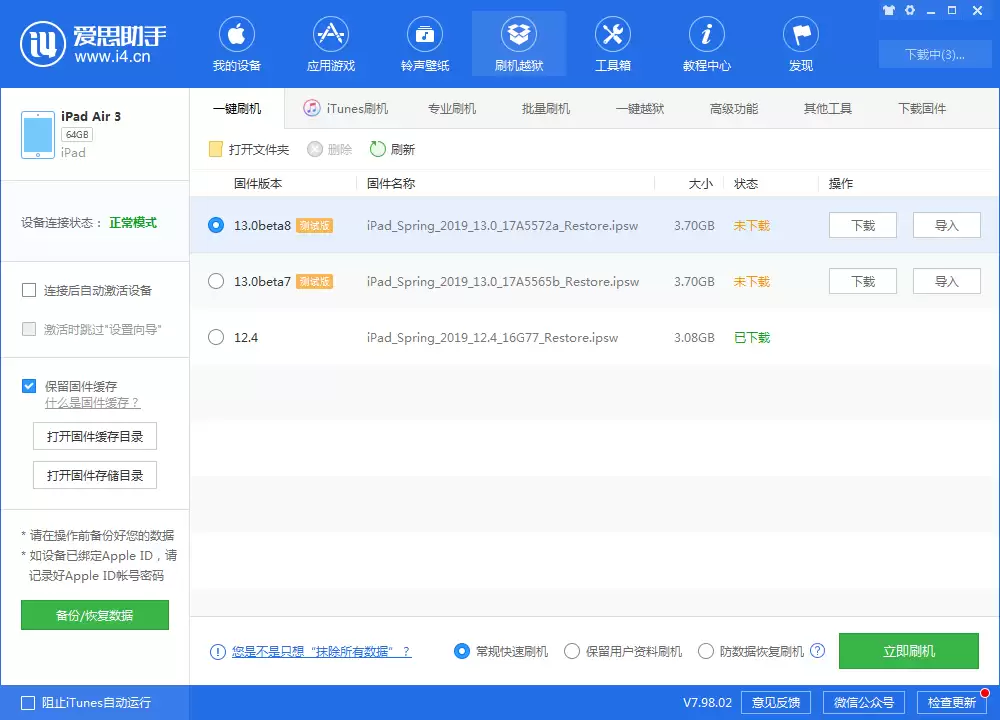
Task: Click iPad_Spring_2019_13.0_17A5565b_Restore.ipsw filename
Action: 503,281
